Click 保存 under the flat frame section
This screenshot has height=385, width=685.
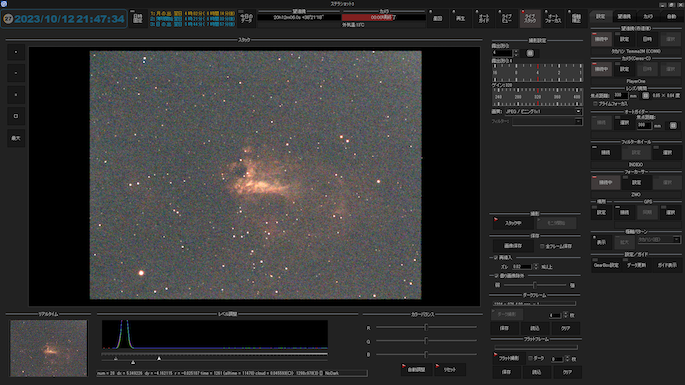(506, 372)
